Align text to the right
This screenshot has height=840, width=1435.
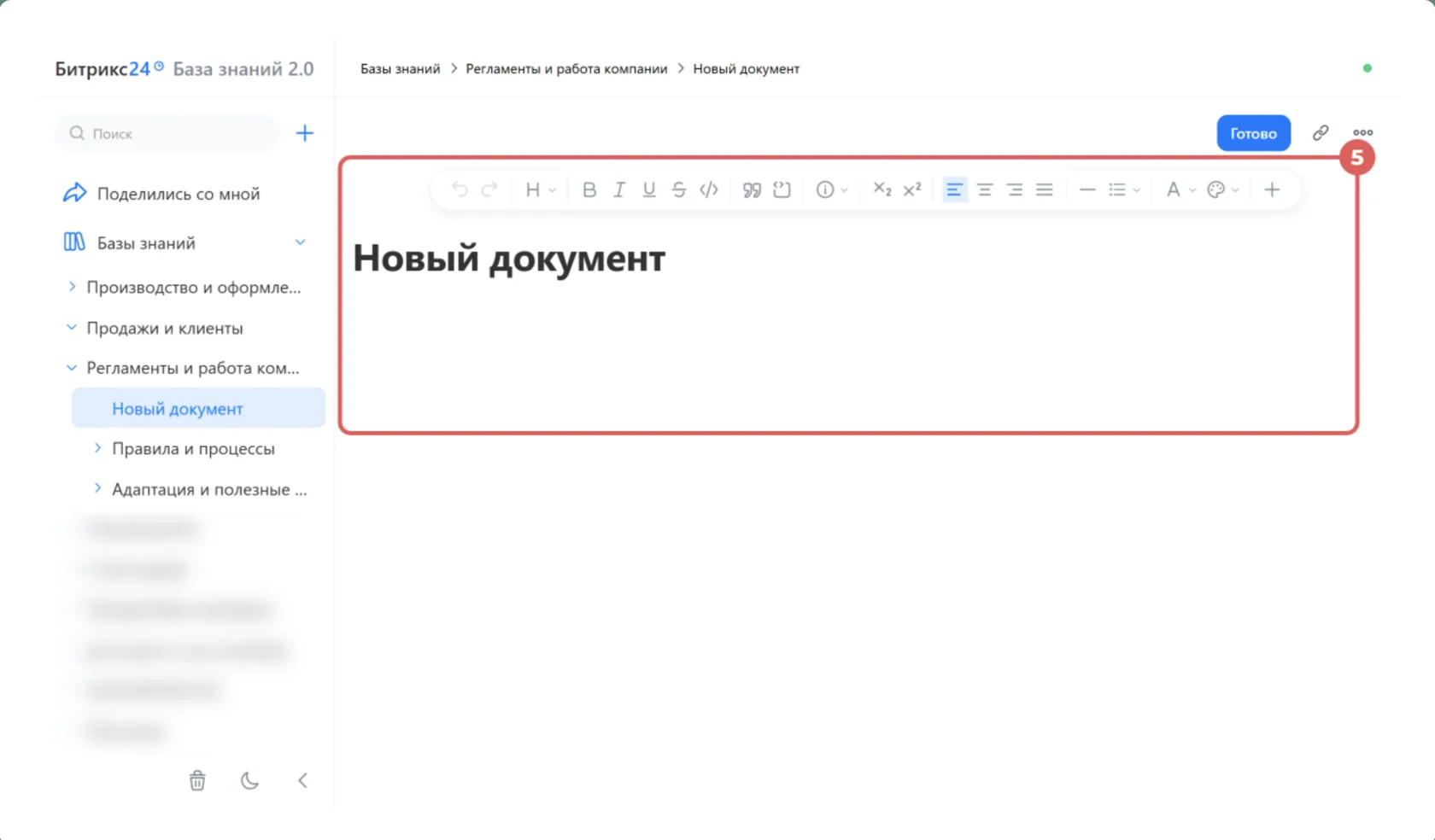tap(1015, 190)
